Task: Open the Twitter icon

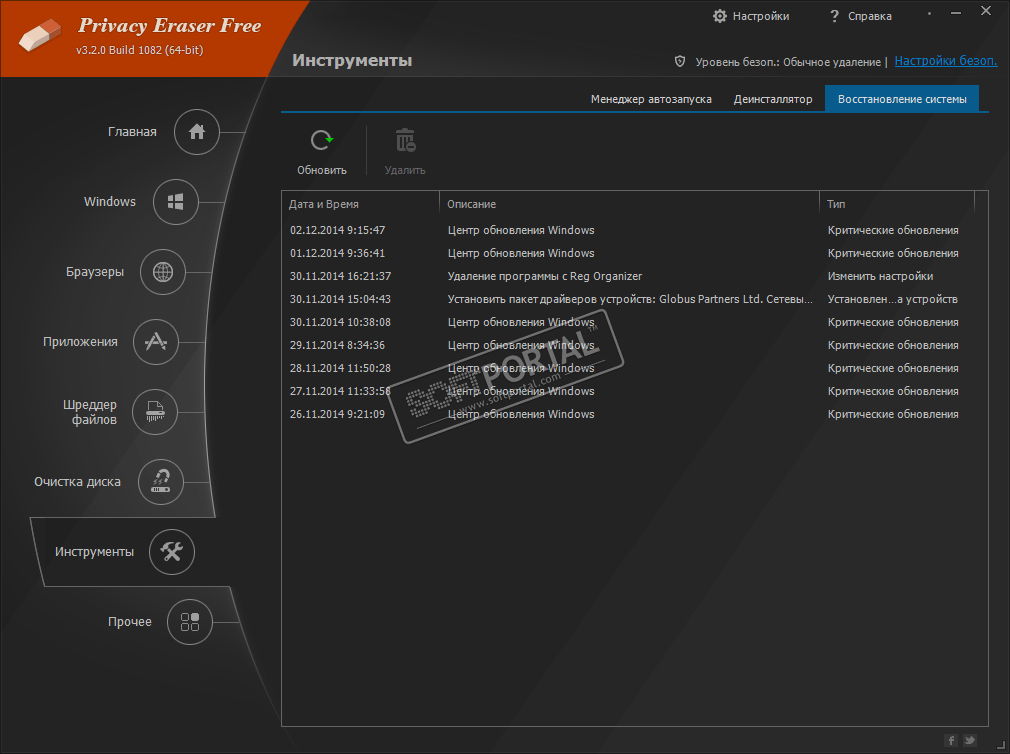Action: (969, 740)
